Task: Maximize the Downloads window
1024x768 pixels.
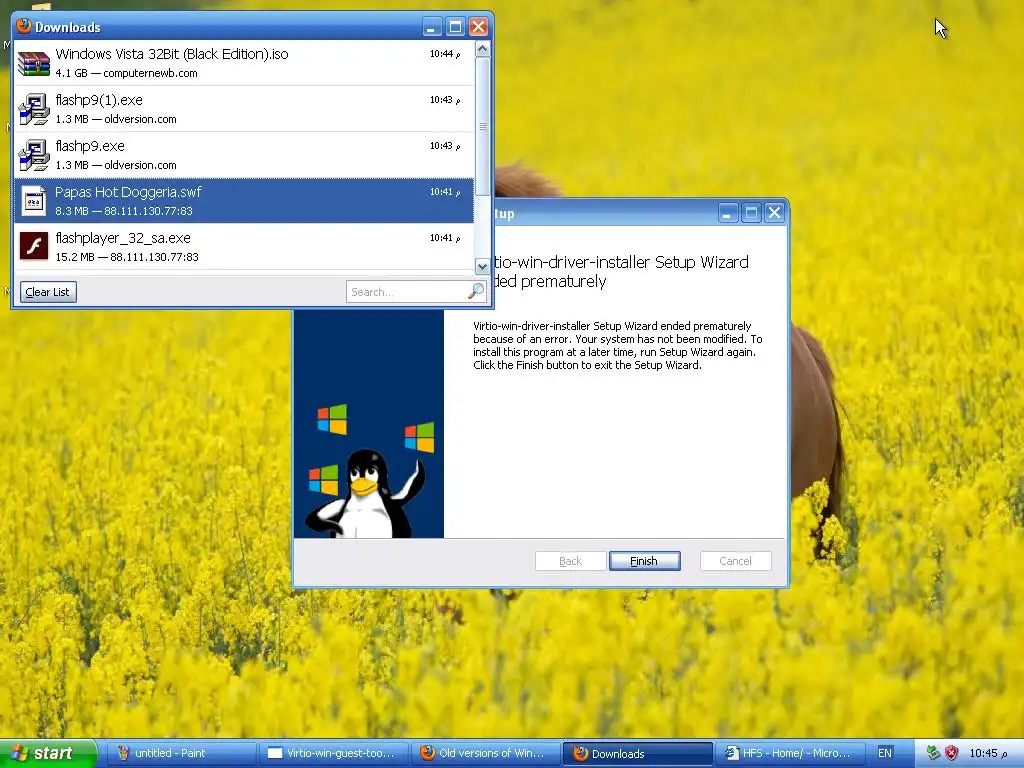Action: (x=455, y=27)
